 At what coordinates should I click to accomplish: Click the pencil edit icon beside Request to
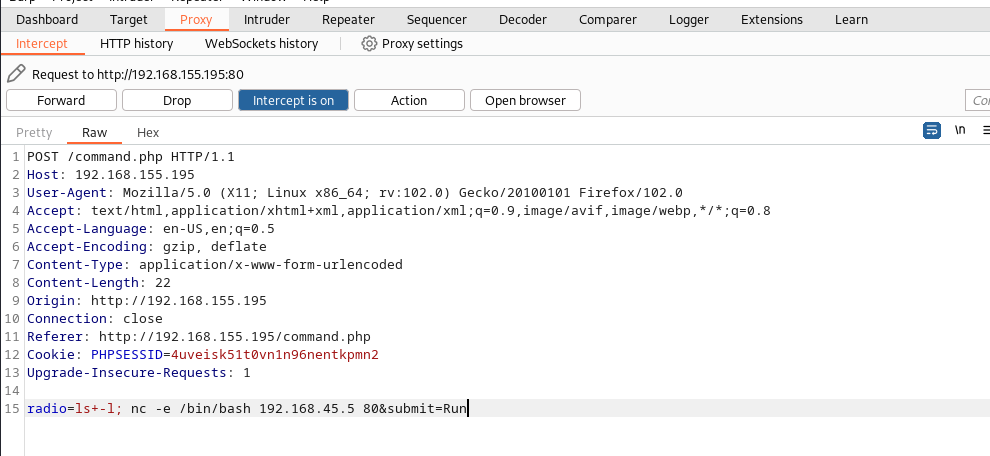16,74
